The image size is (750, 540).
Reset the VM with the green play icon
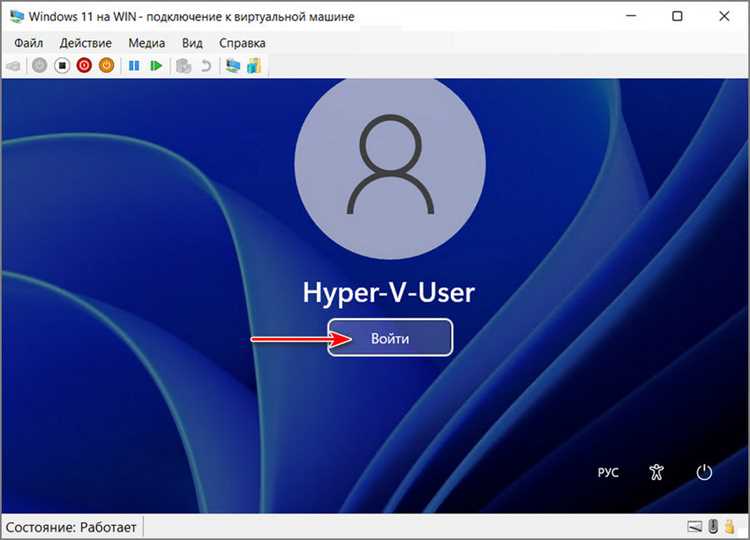(156, 66)
